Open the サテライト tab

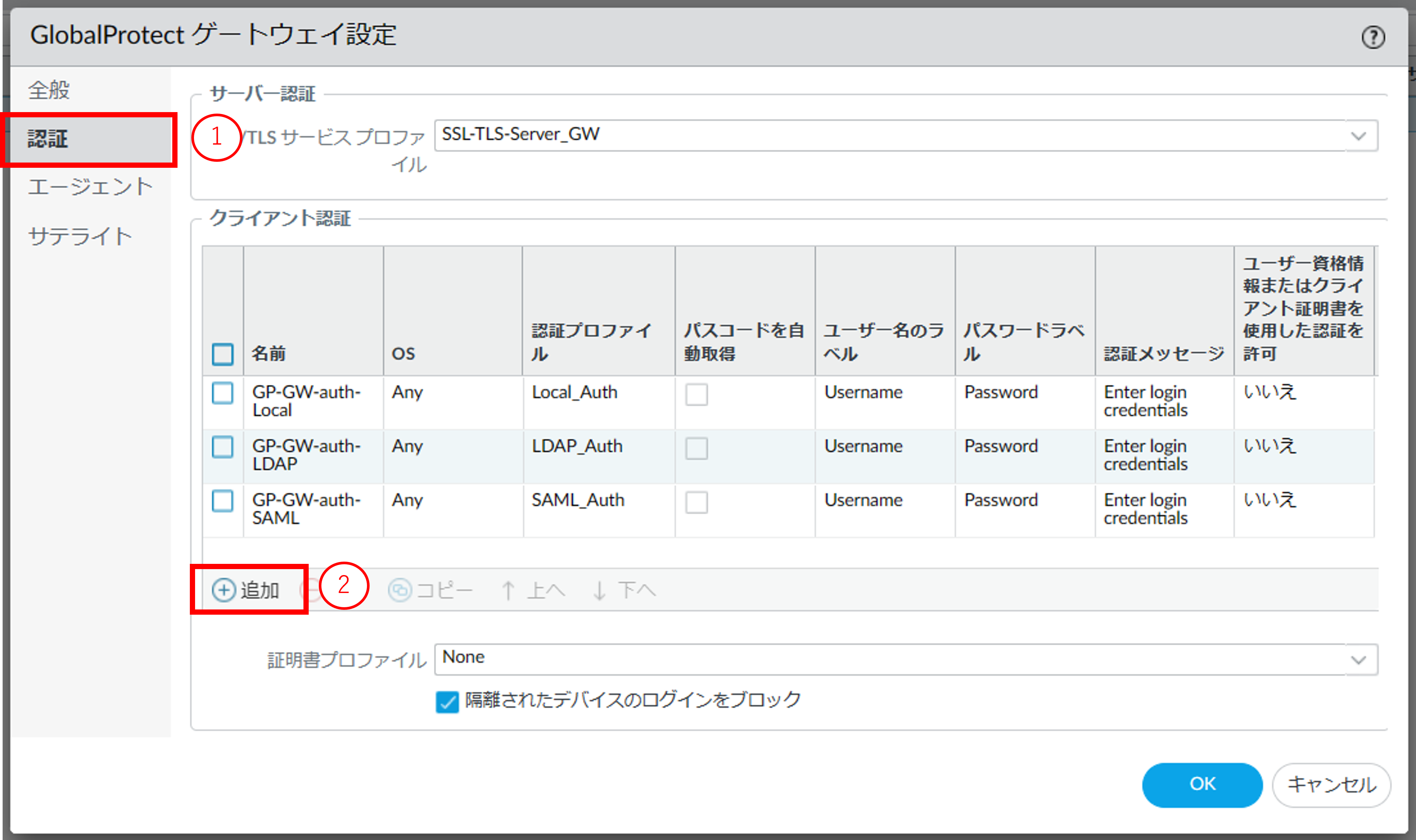pos(80,236)
